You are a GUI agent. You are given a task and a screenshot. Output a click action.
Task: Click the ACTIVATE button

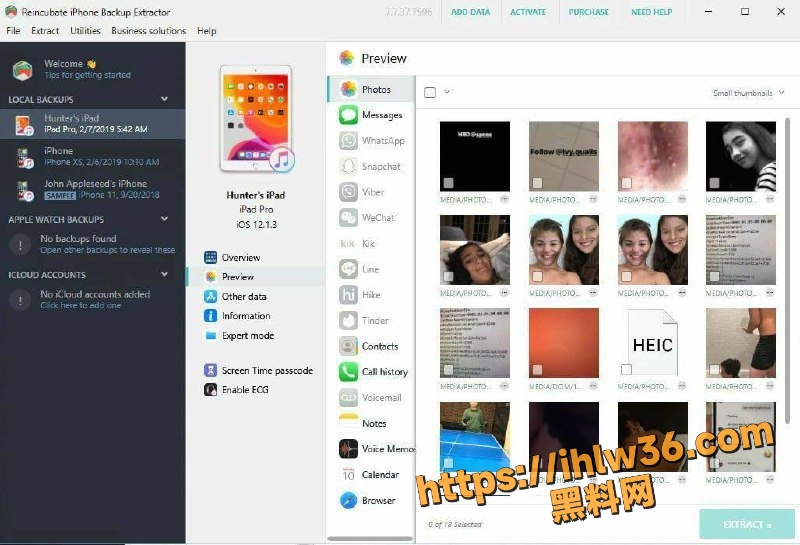[x=528, y=12]
